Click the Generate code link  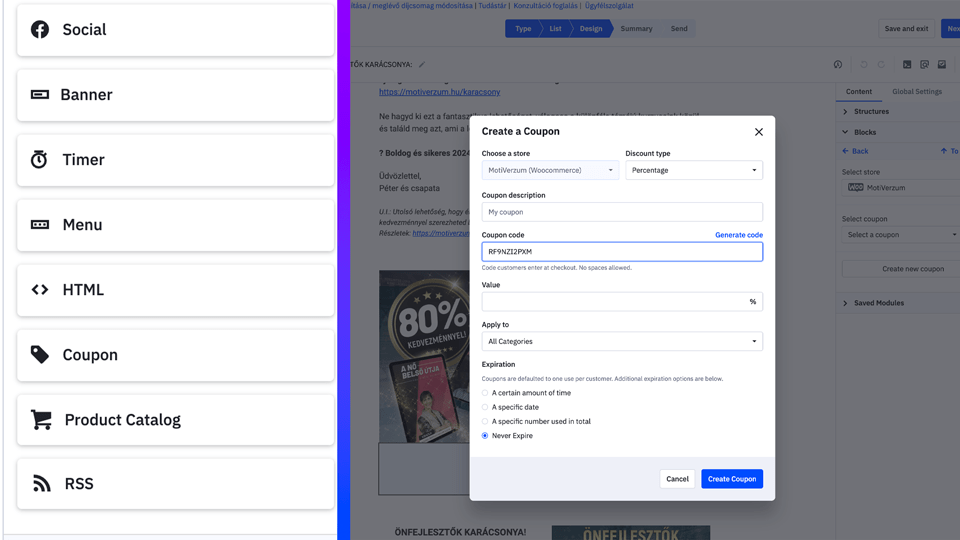click(x=738, y=235)
